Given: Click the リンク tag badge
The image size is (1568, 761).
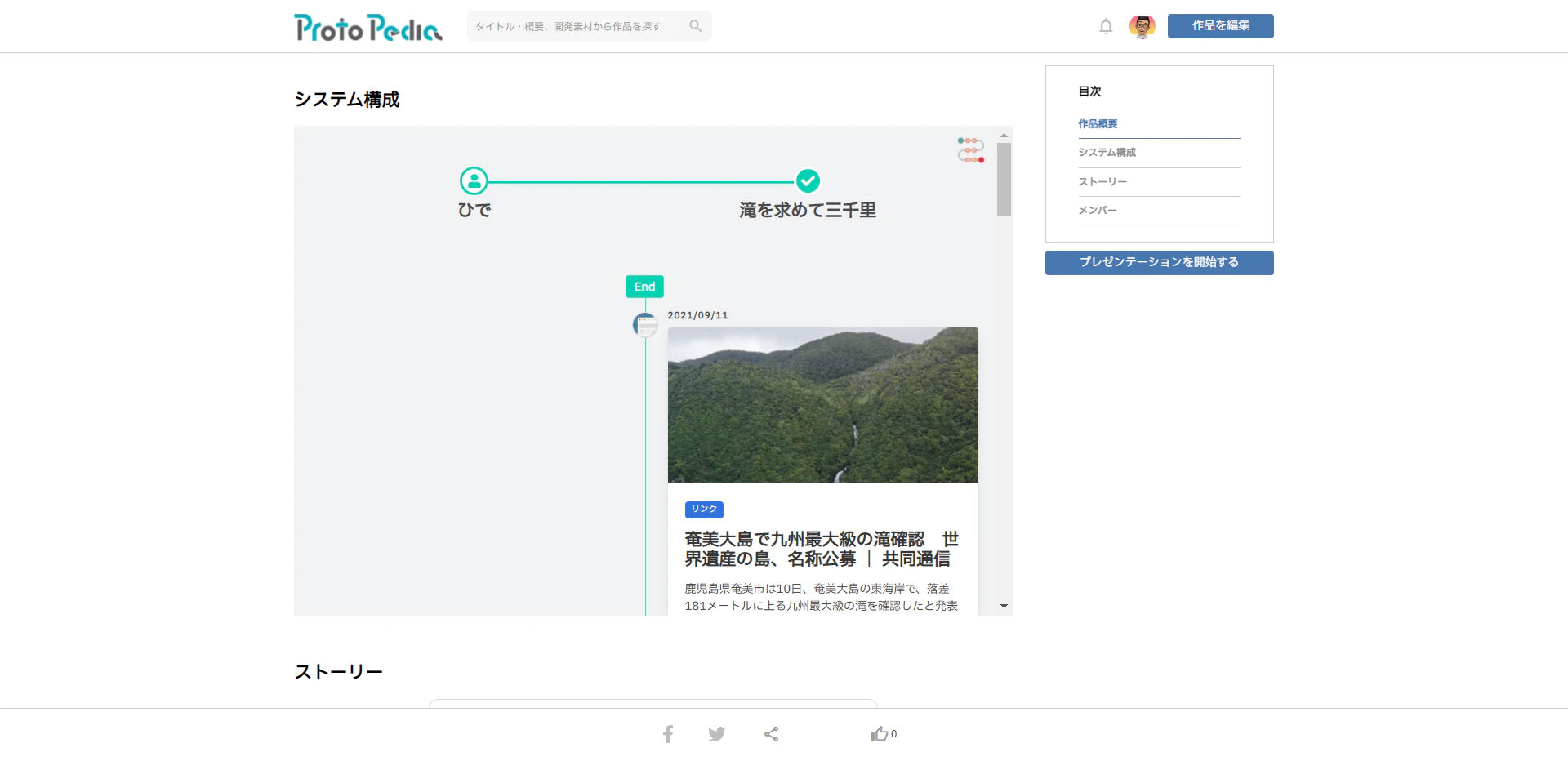Looking at the screenshot, I should [x=704, y=510].
